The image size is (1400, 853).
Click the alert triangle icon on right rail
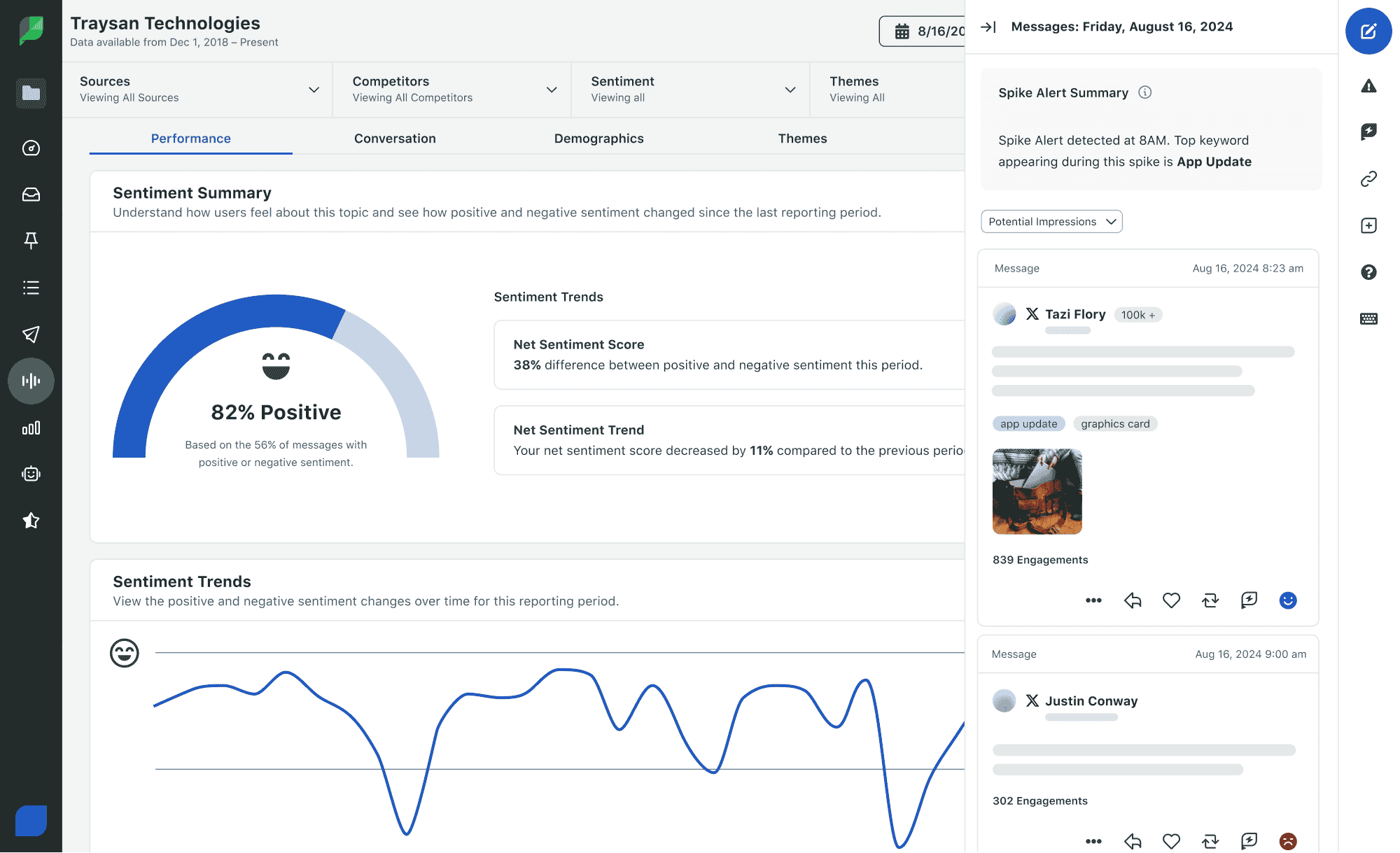(1368, 86)
